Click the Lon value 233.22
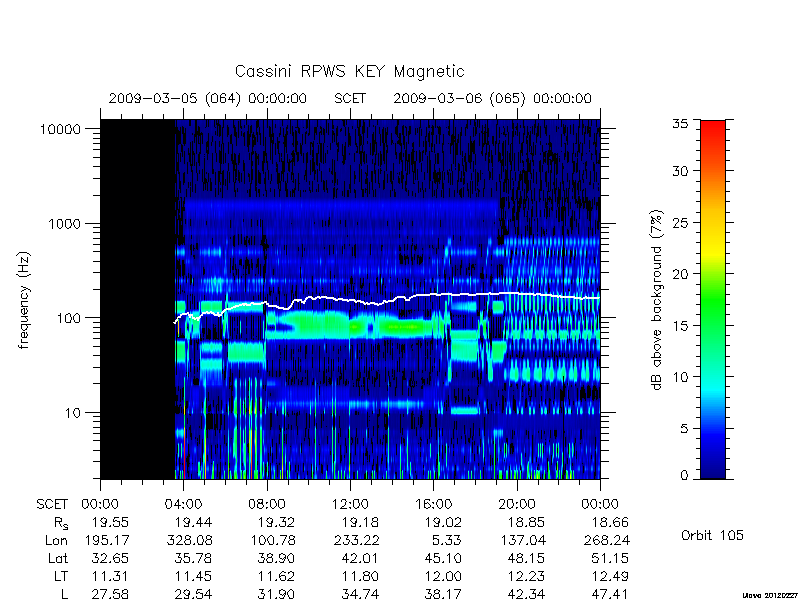The width and height of the screenshot is (800, 600). pyautogui.click(x=356, y=540)
